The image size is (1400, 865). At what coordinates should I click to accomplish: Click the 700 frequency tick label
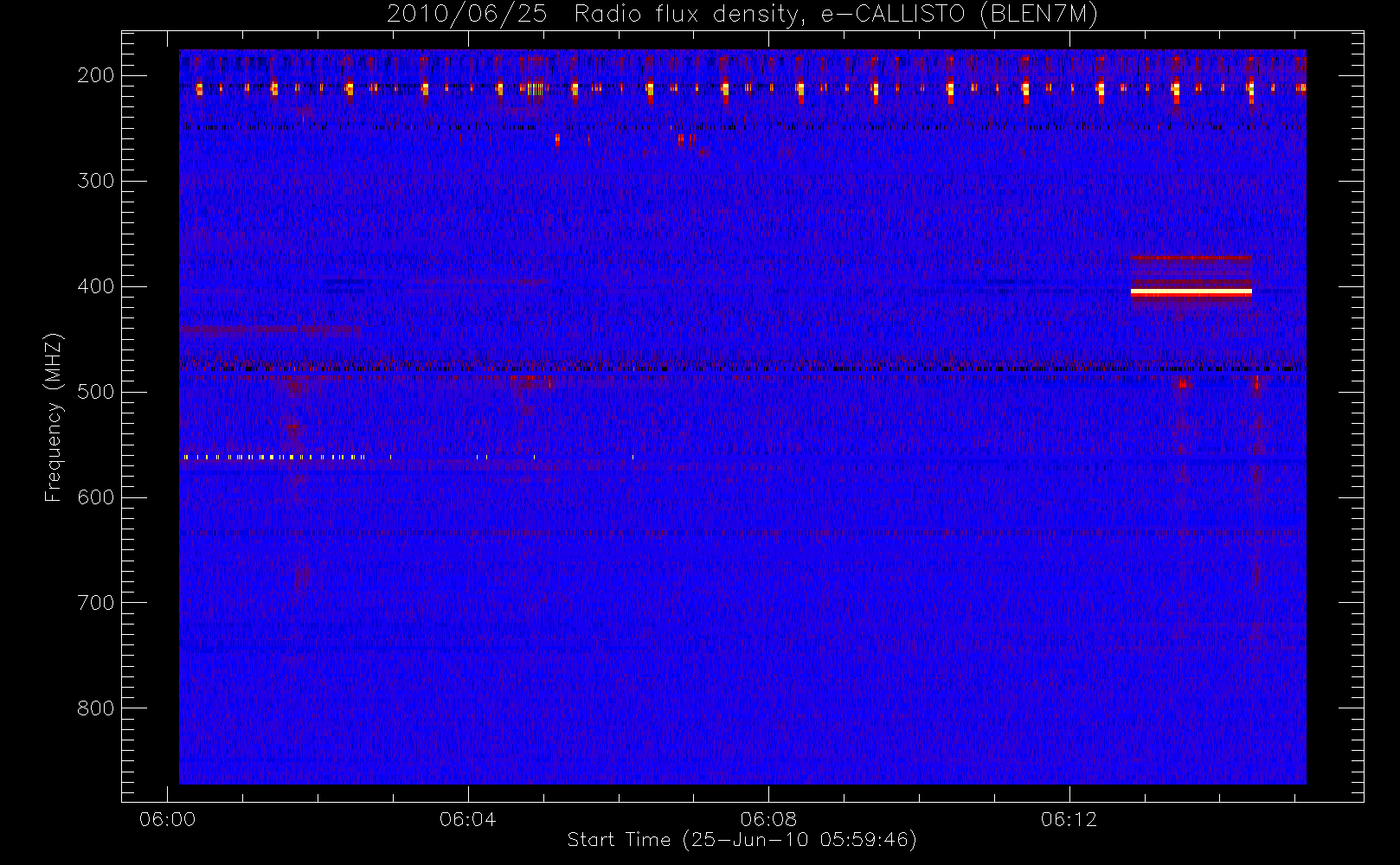[x=95, y=603]
